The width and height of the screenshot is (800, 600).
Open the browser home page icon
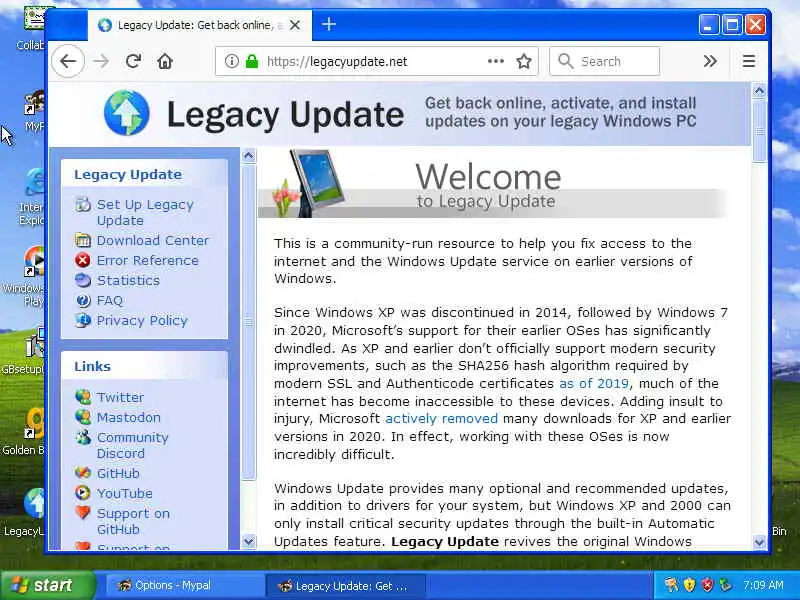pyautogui.click(x=165, y=62)
